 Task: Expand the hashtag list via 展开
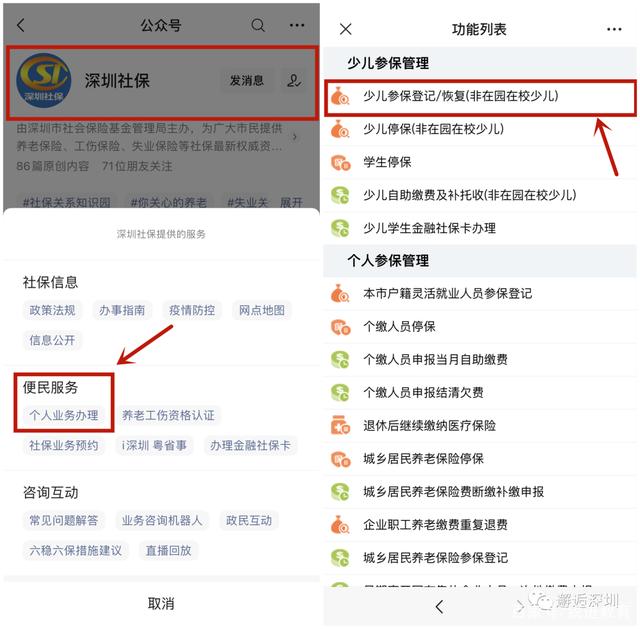pos(291,202)
